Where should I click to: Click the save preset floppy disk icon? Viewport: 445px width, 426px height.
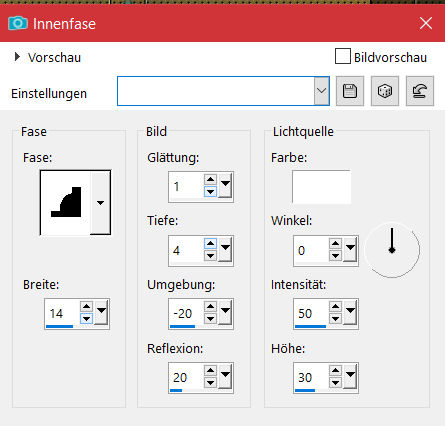(350, 91)
